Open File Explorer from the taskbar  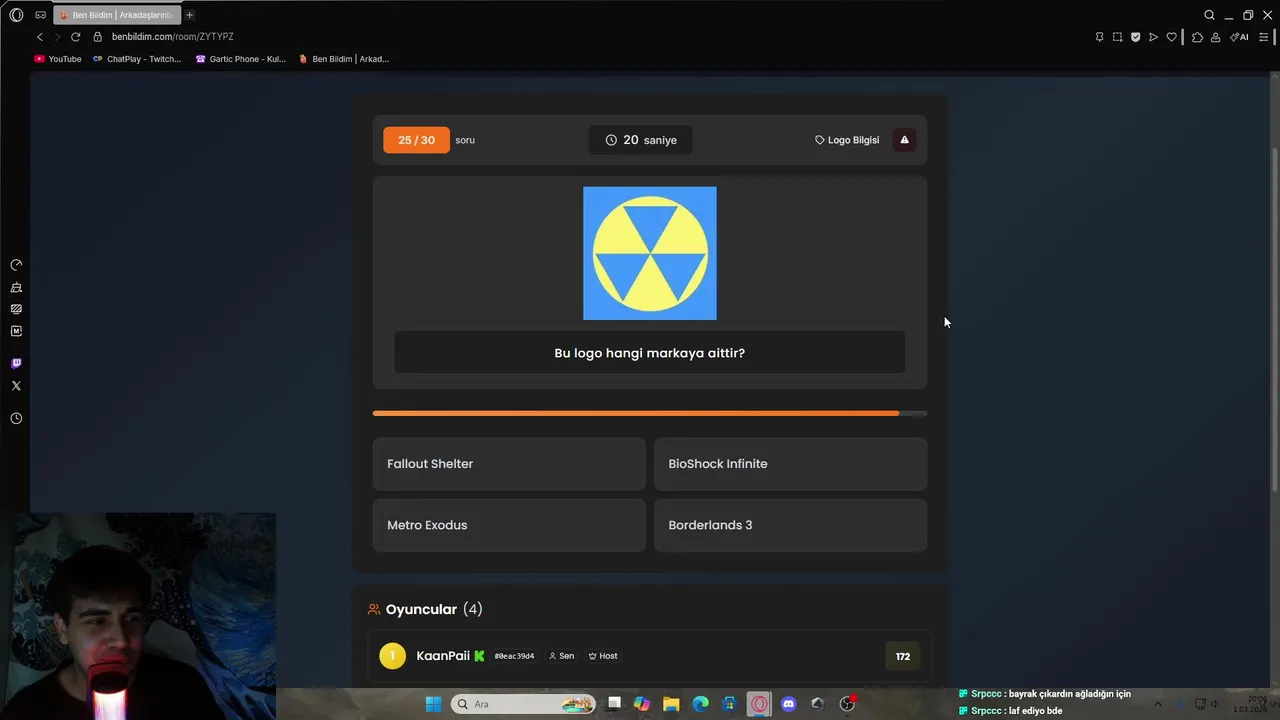point(671,704)
